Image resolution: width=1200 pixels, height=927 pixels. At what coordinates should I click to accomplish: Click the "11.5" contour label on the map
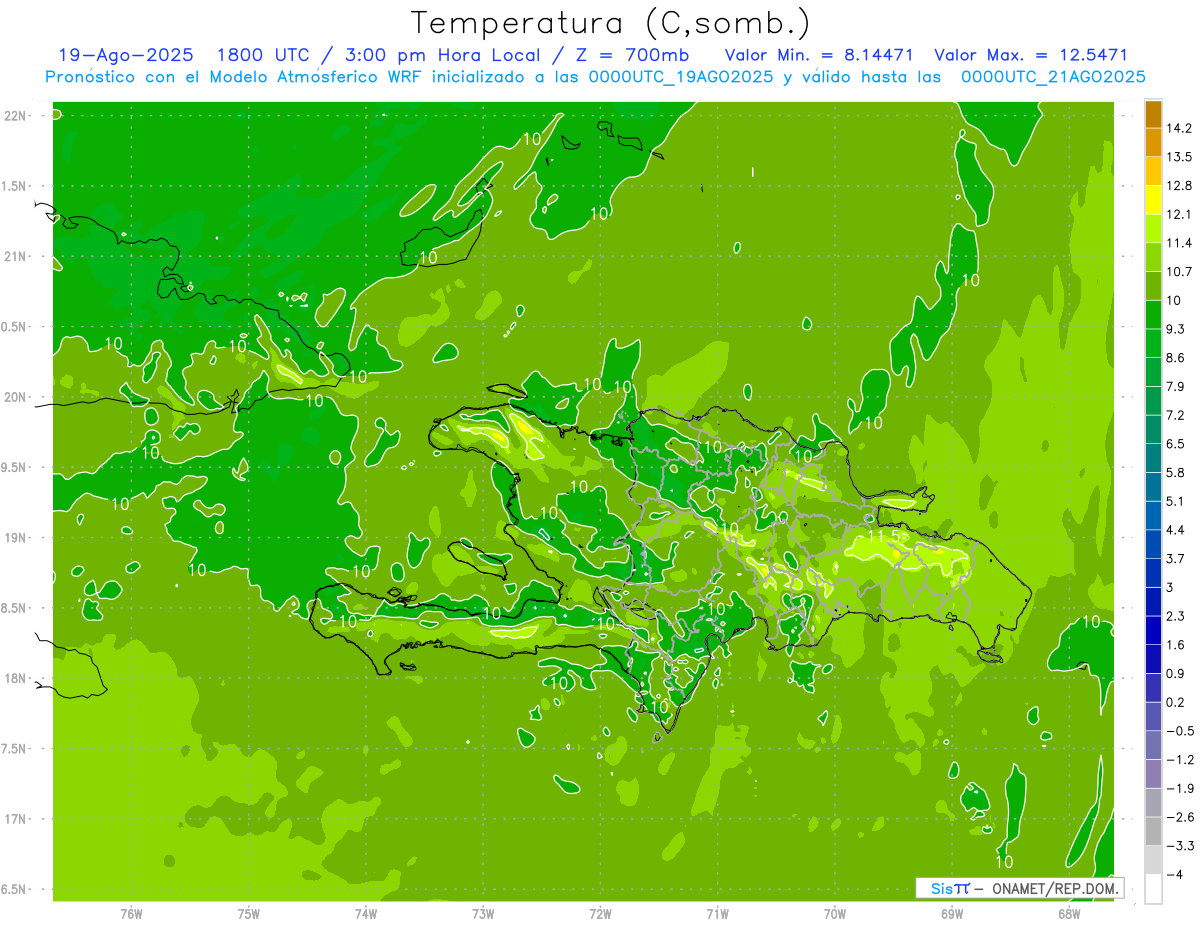click(885, 537)
